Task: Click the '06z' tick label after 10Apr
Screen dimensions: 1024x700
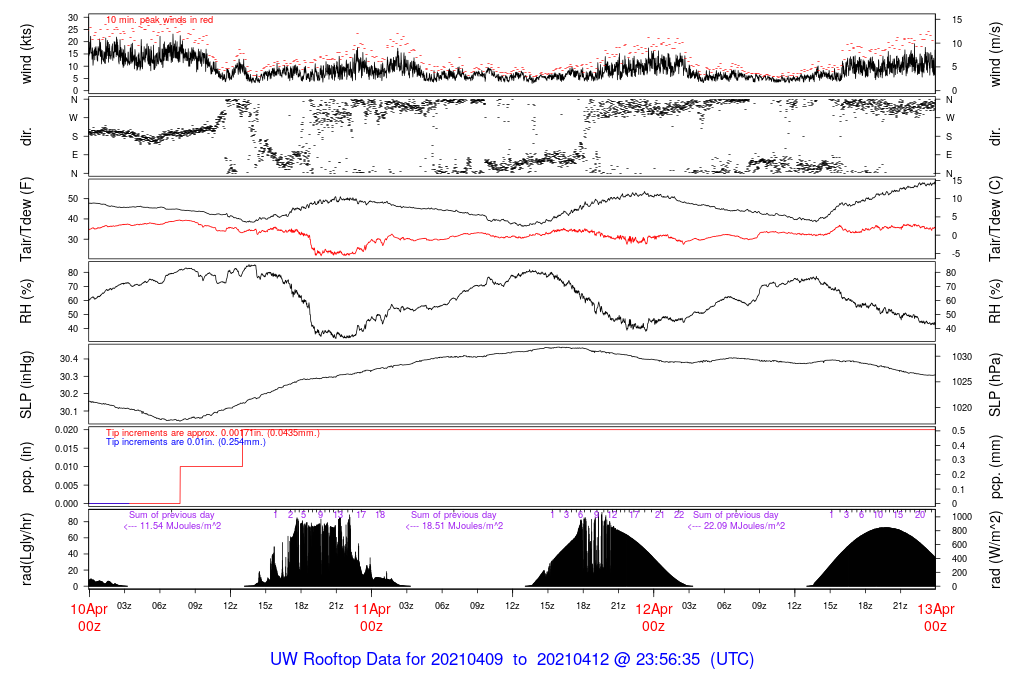Action: 159,606
